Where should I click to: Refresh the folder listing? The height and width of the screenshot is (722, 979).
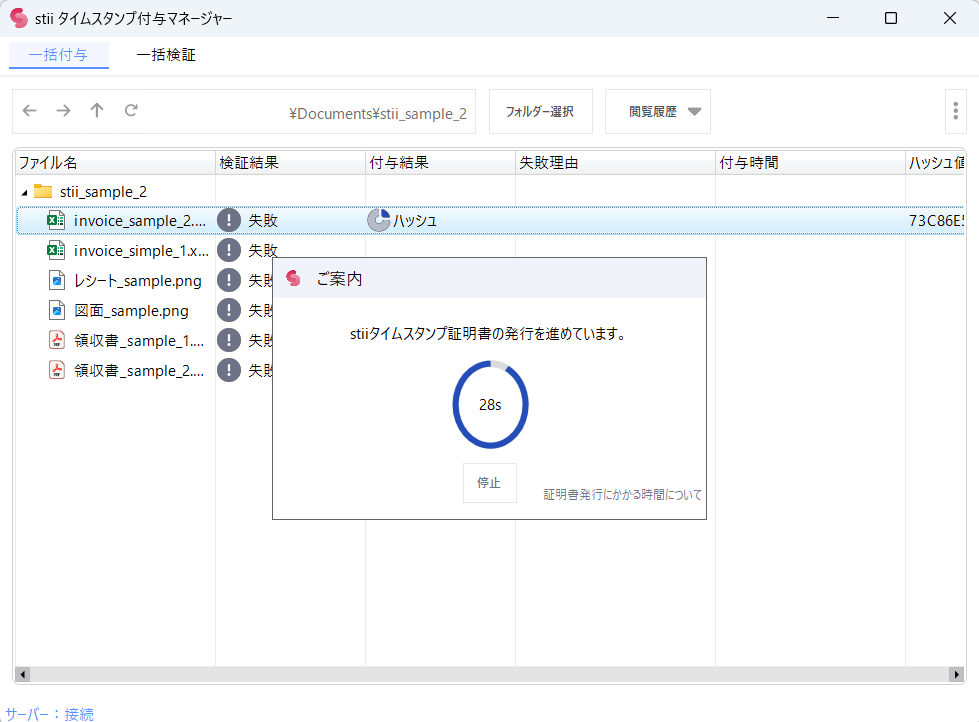click(x=130, y=111)
